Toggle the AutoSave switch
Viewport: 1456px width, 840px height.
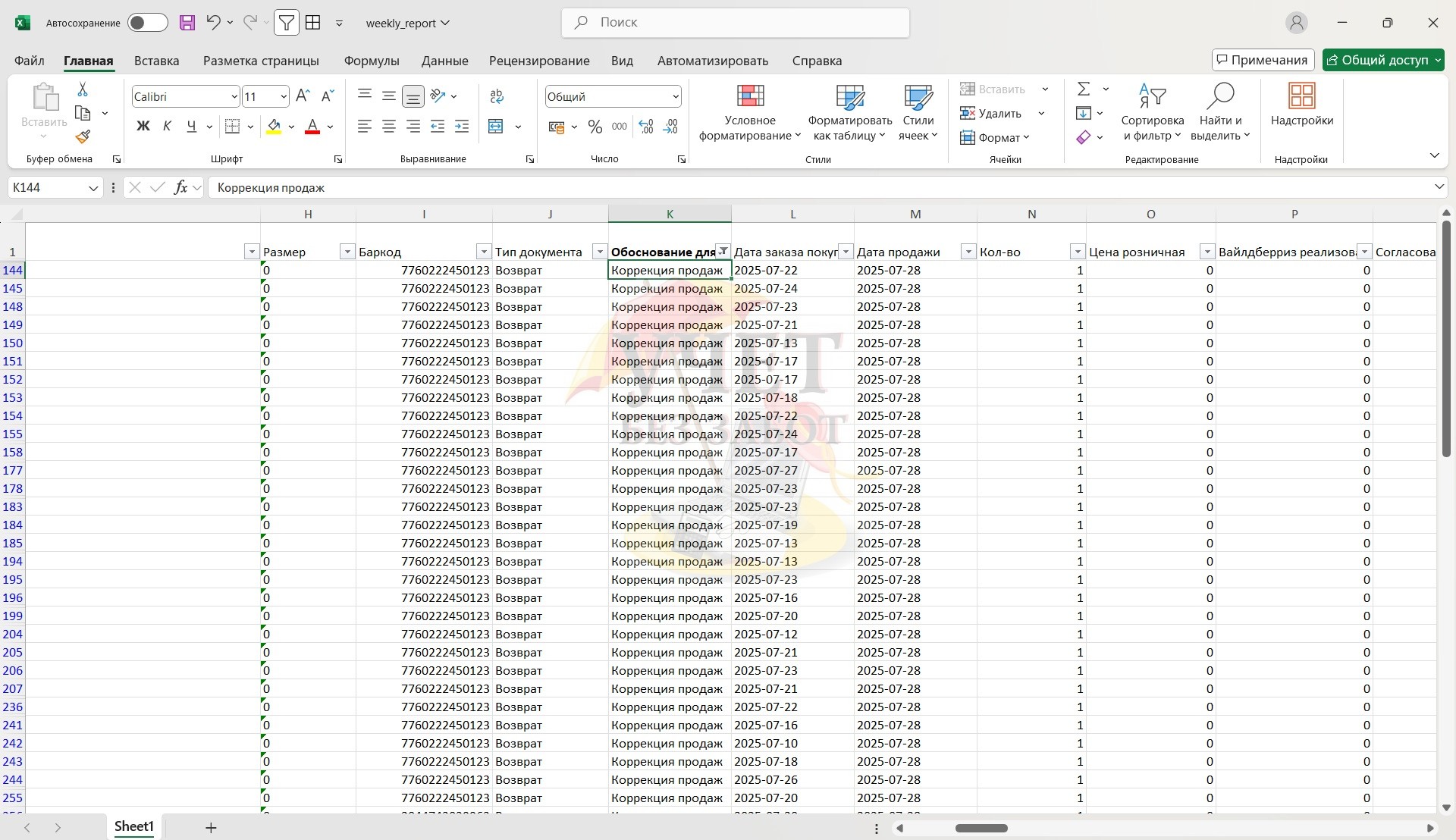click(147, 23)
